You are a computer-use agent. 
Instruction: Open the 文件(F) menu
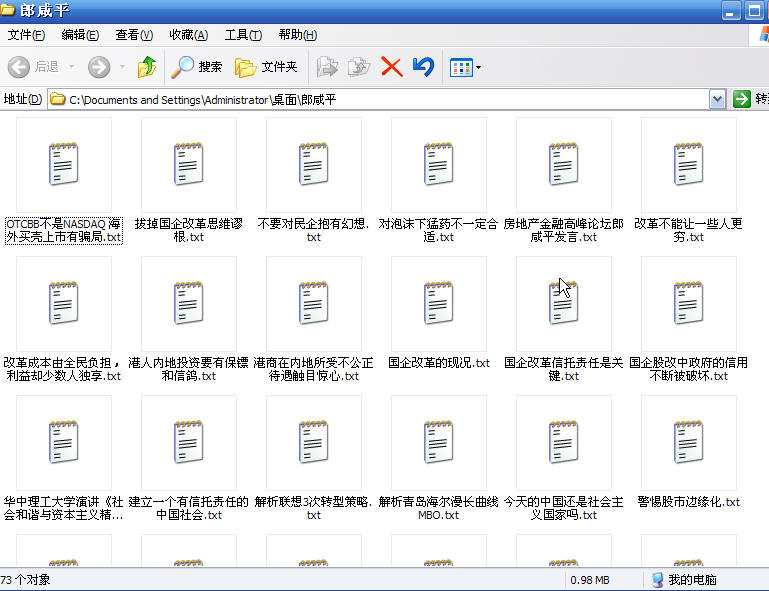pyautogui.click(x=26, y=35)
